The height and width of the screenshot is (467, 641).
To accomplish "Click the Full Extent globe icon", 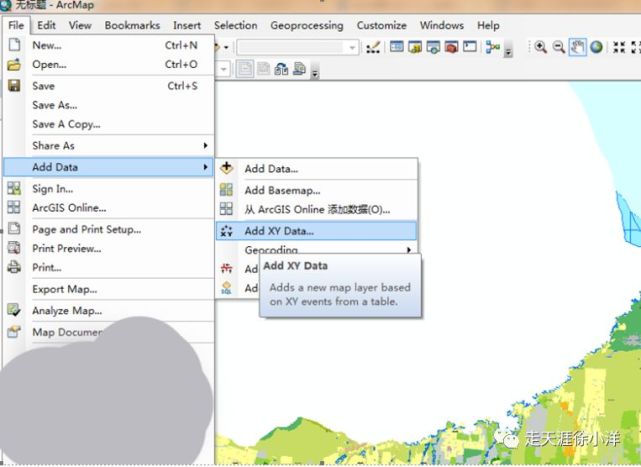I will (x=596, y=47).
